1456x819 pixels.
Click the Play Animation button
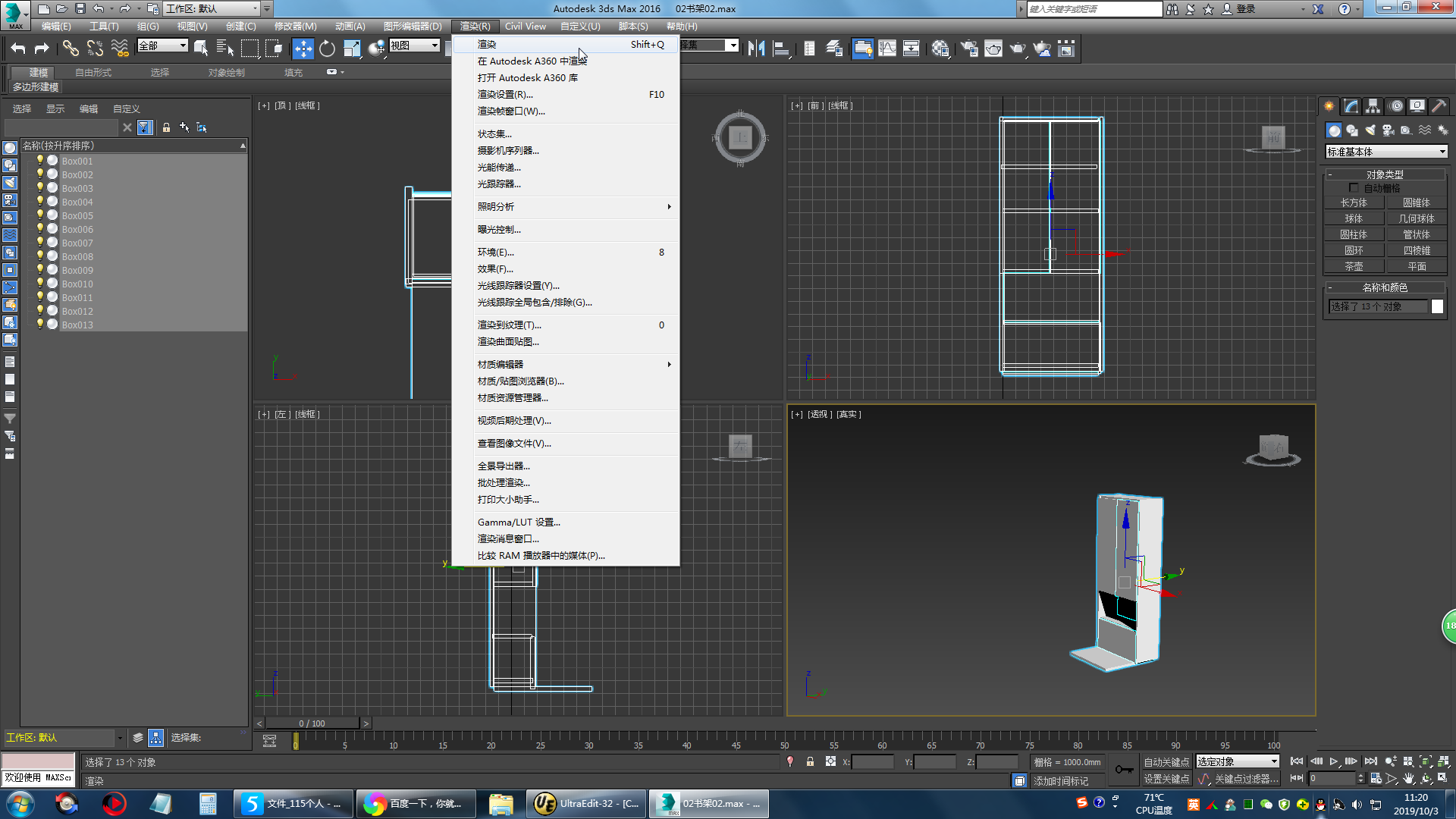(x=1334, y=761)
